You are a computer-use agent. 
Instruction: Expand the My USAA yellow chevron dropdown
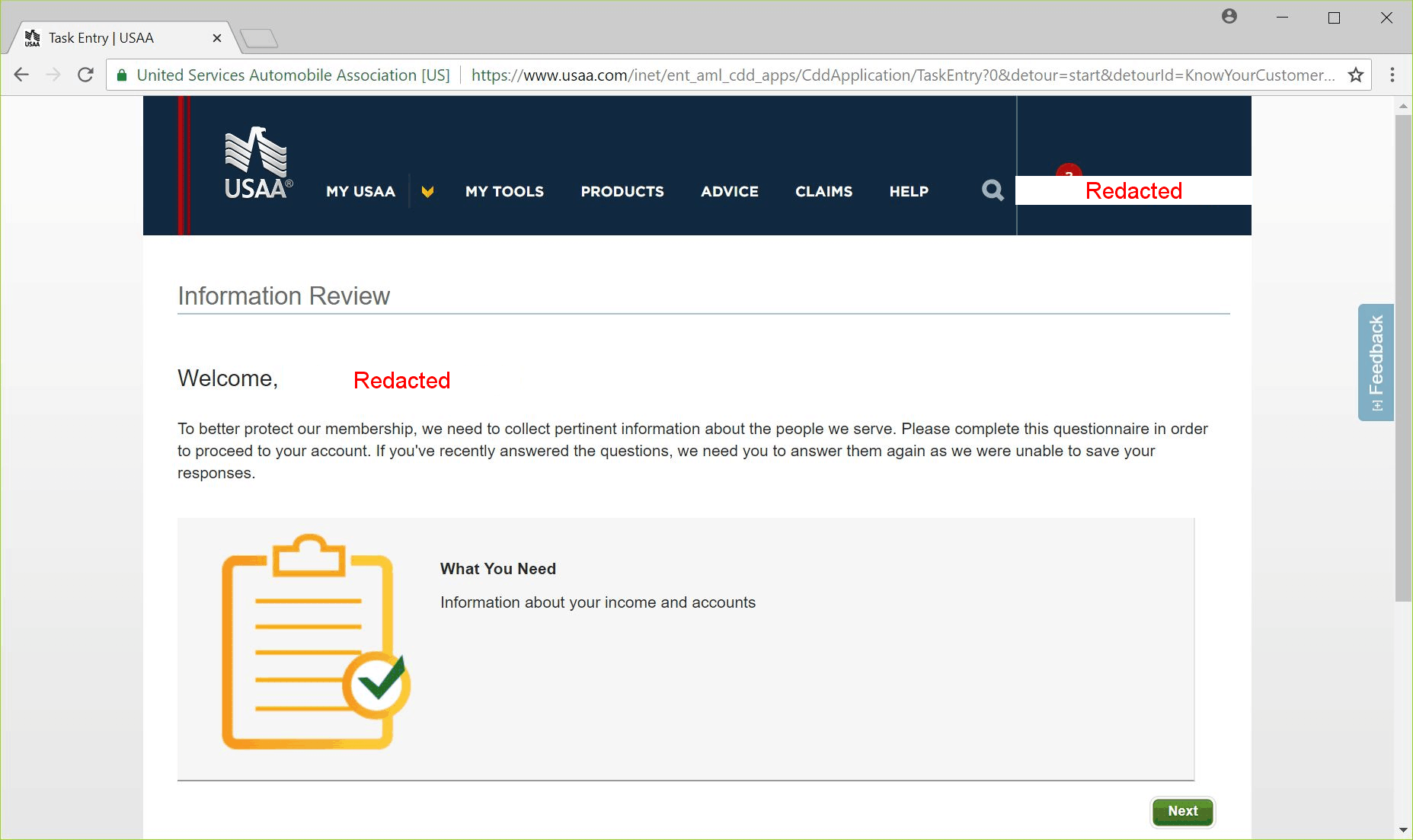click(x=427, y=192)
